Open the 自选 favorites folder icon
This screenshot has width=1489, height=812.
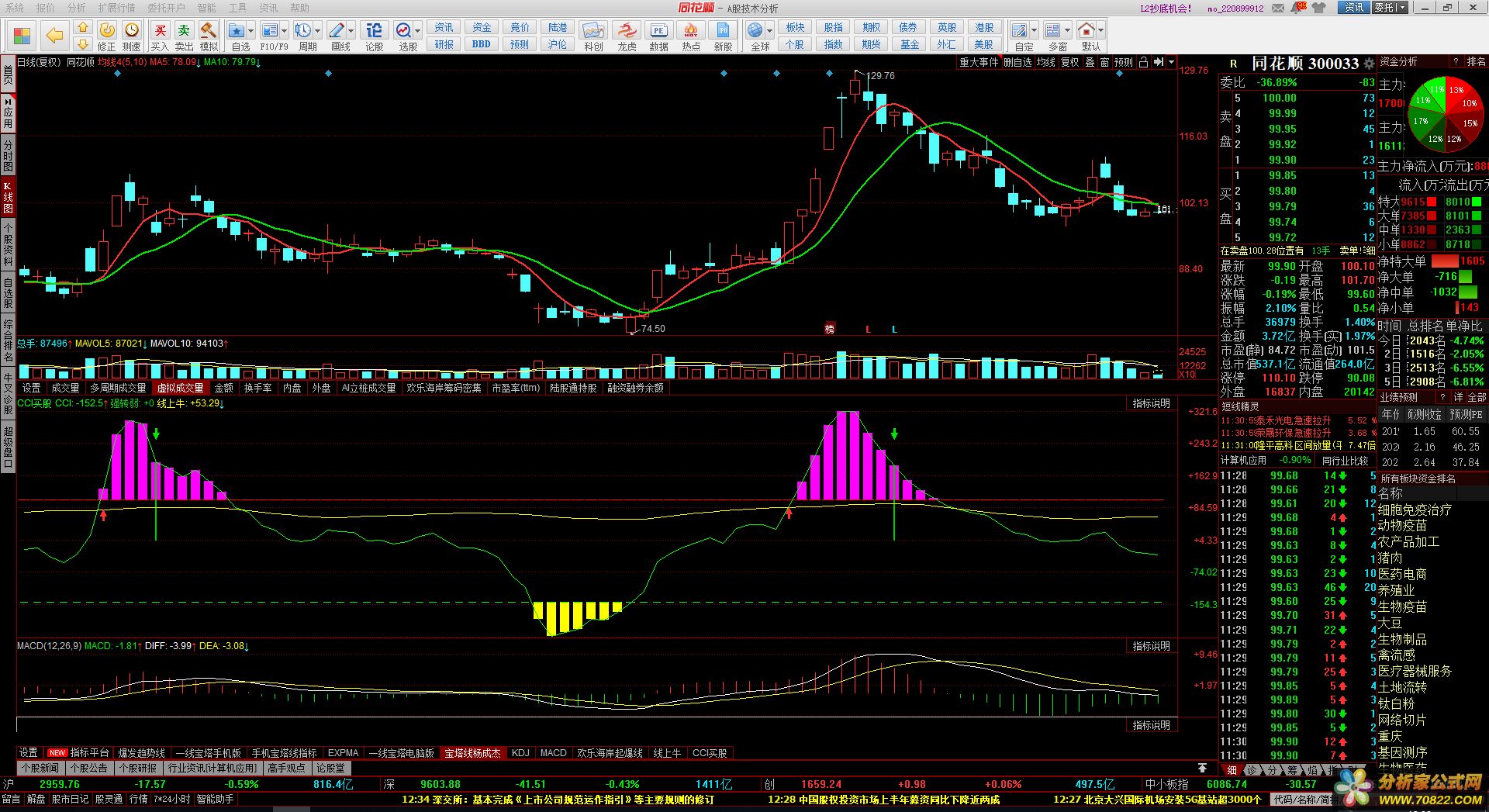coord(237,30)
